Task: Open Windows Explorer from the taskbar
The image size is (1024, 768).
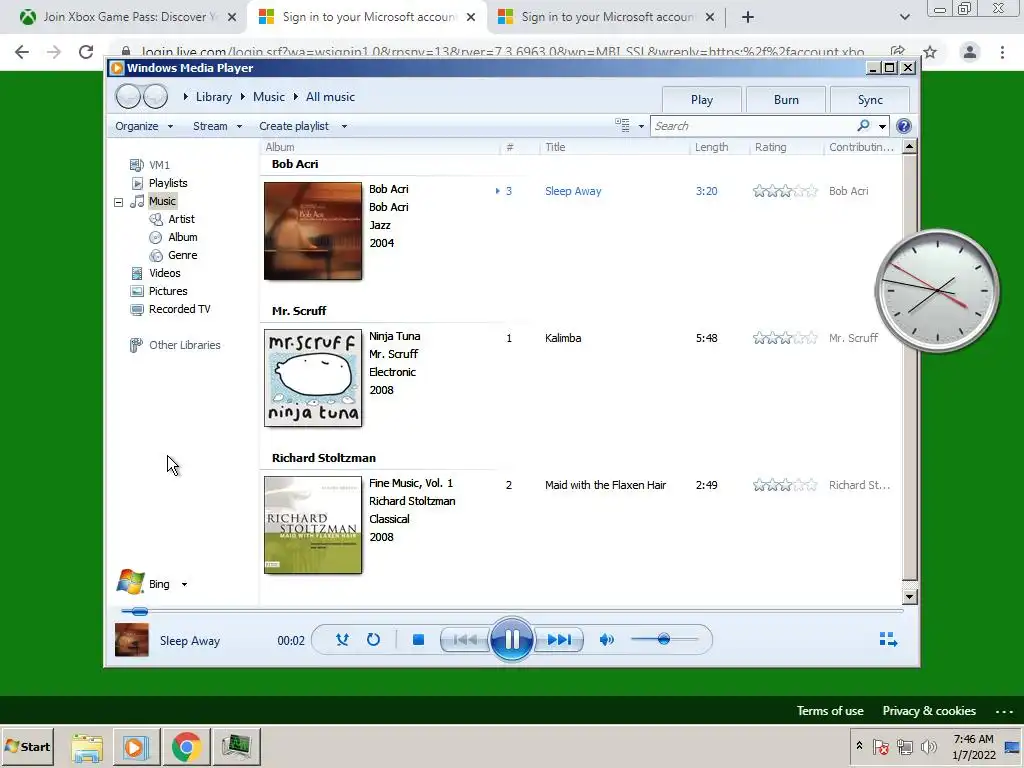Action: click(x=87, y=746)
